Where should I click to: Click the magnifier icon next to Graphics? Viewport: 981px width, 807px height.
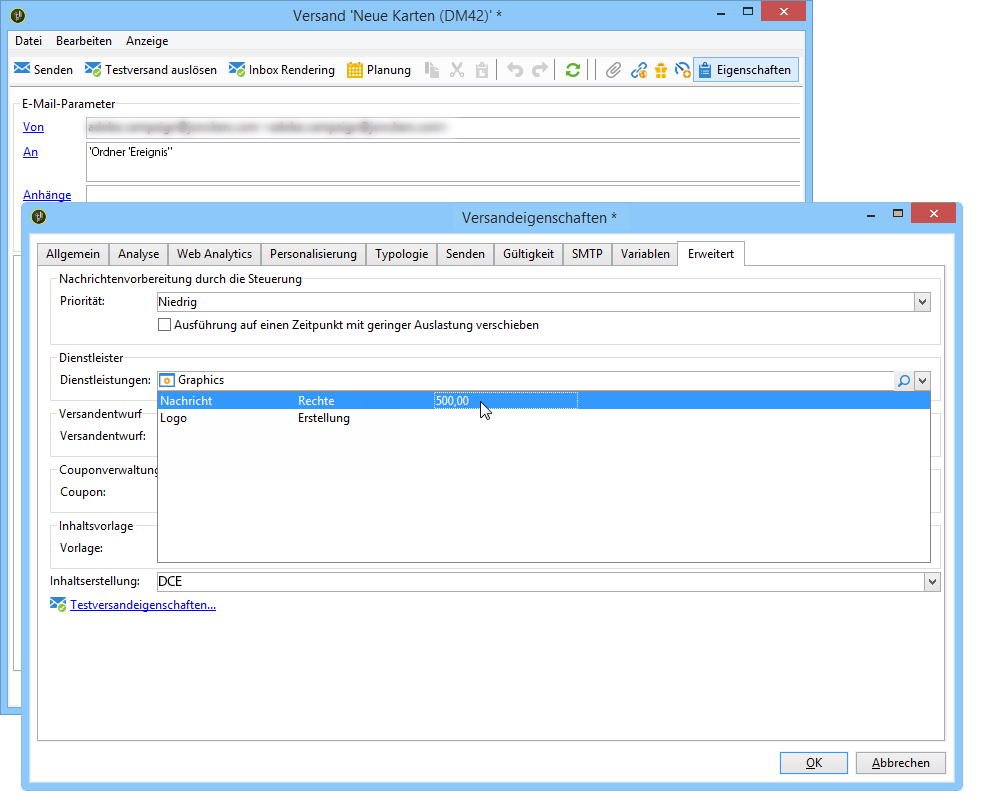[903, 380]
